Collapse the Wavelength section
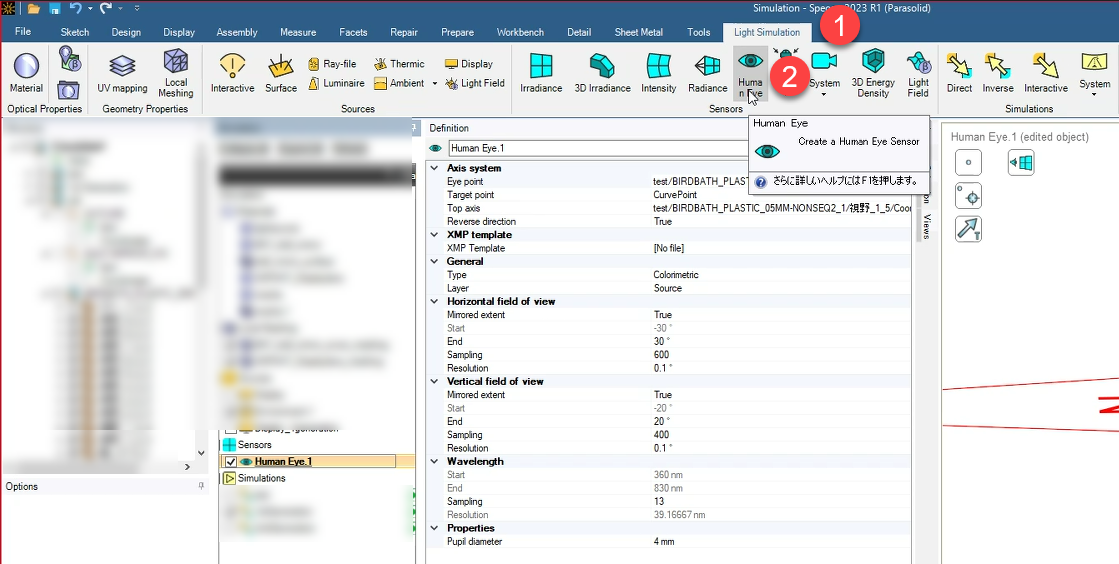Viewport: 1119px width, 564px height. tap(435, 461)
